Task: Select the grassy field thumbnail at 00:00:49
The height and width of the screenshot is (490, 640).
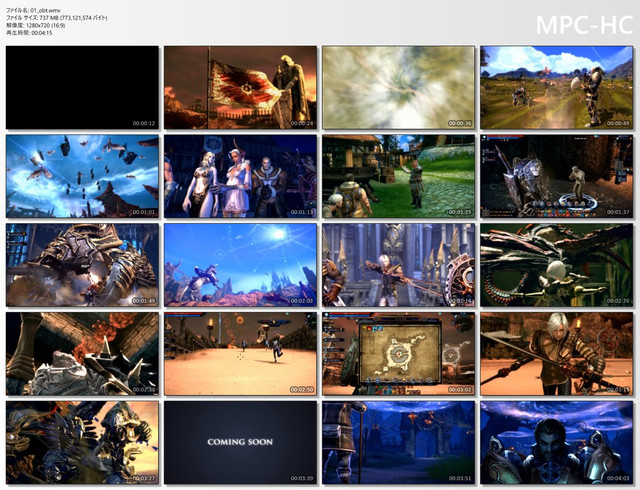Action: point(557,87)
